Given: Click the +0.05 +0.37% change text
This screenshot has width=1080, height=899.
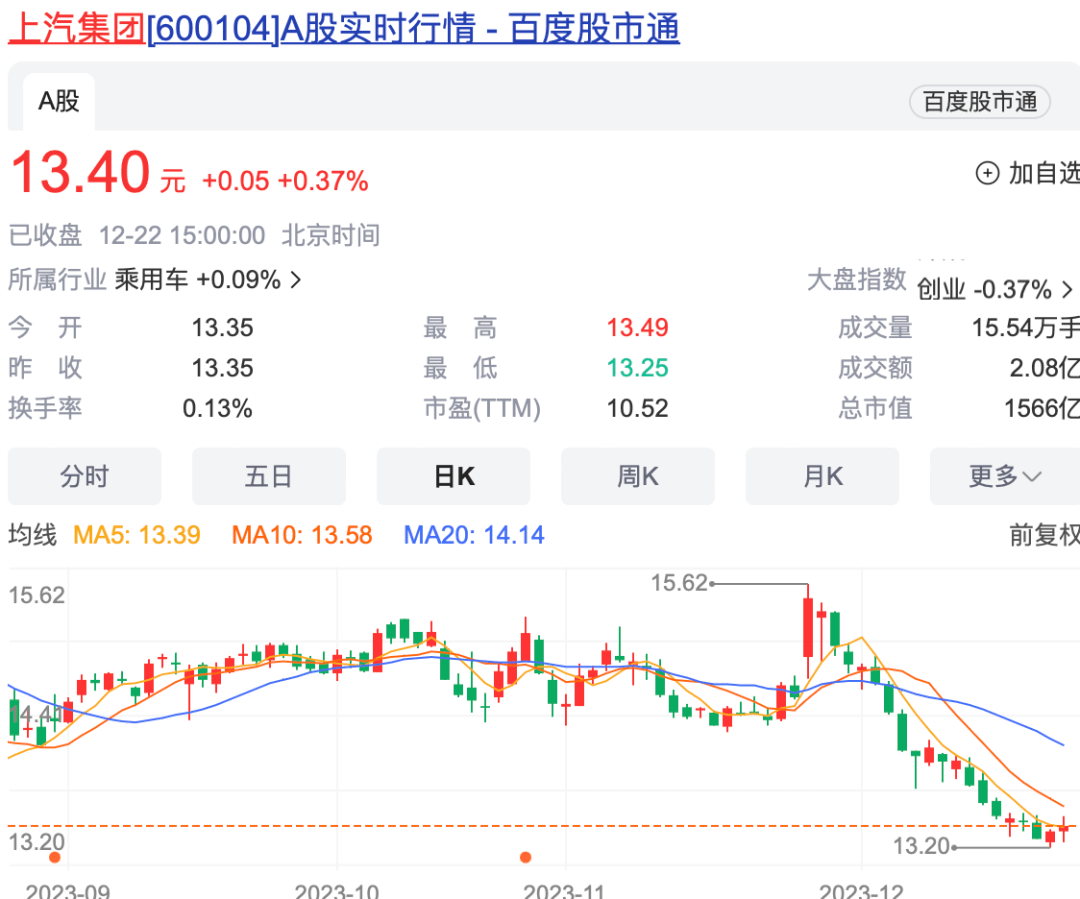Looking at the screenshot, I should pyautogui.click(x=285, y=181).
